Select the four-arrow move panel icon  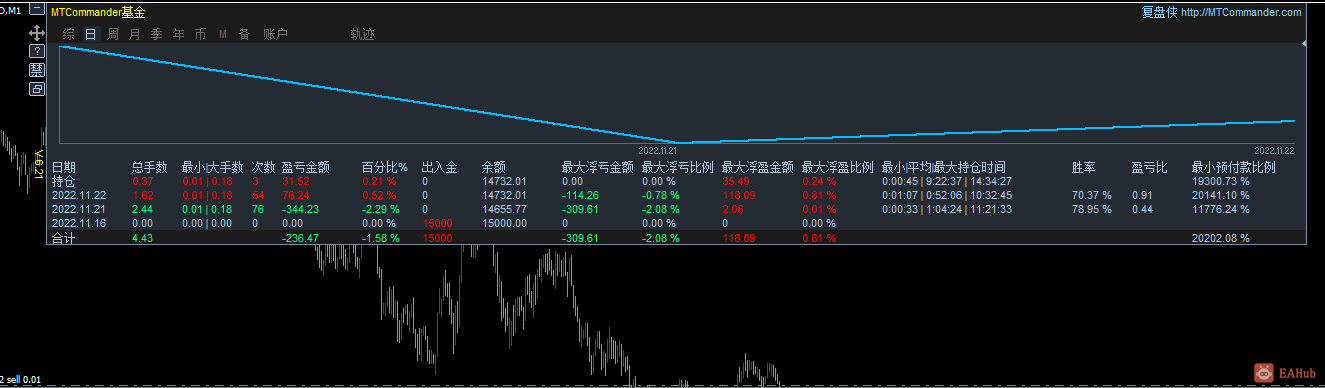(37, 32)
